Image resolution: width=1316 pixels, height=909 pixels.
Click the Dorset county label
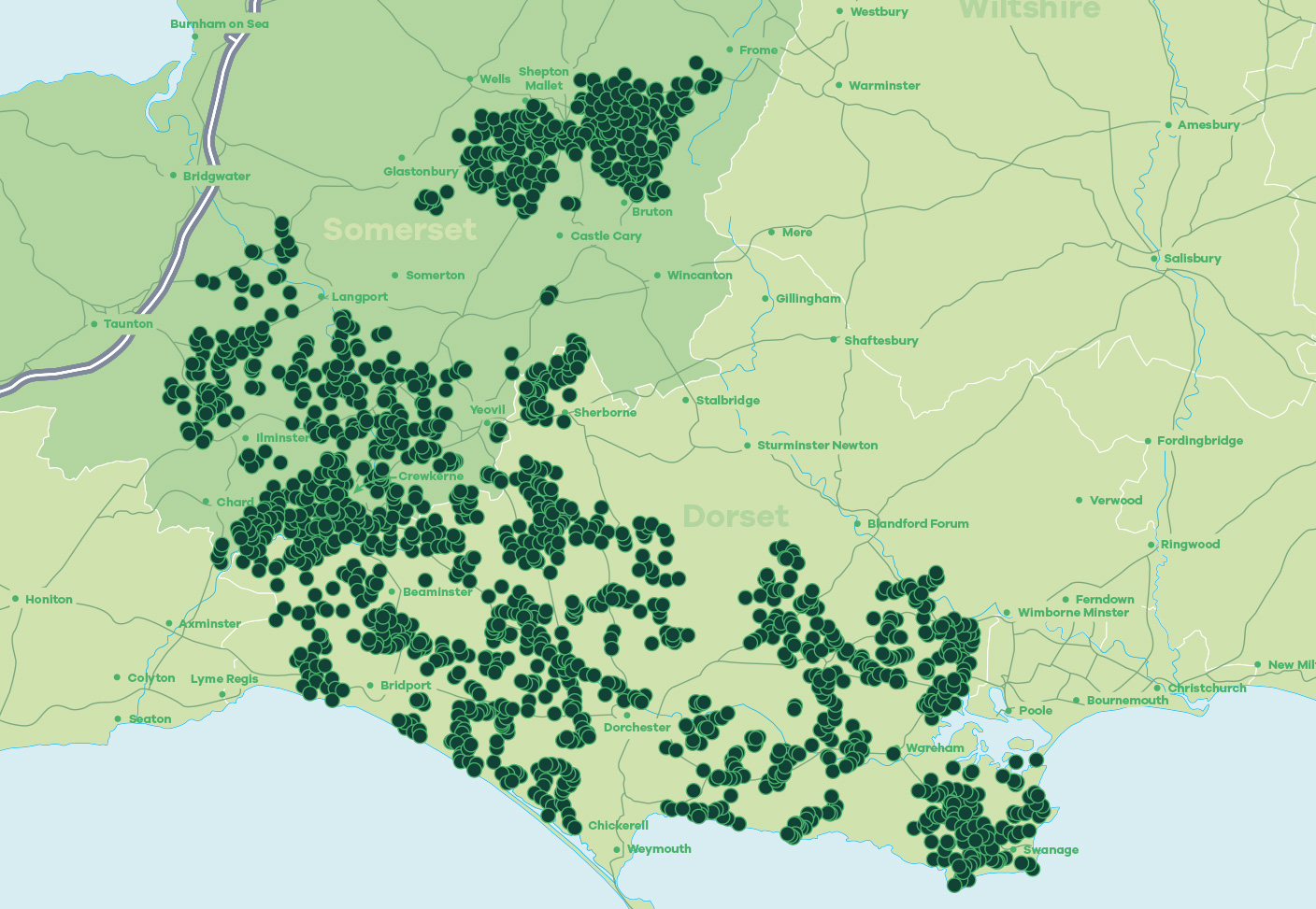click(736, 516)
